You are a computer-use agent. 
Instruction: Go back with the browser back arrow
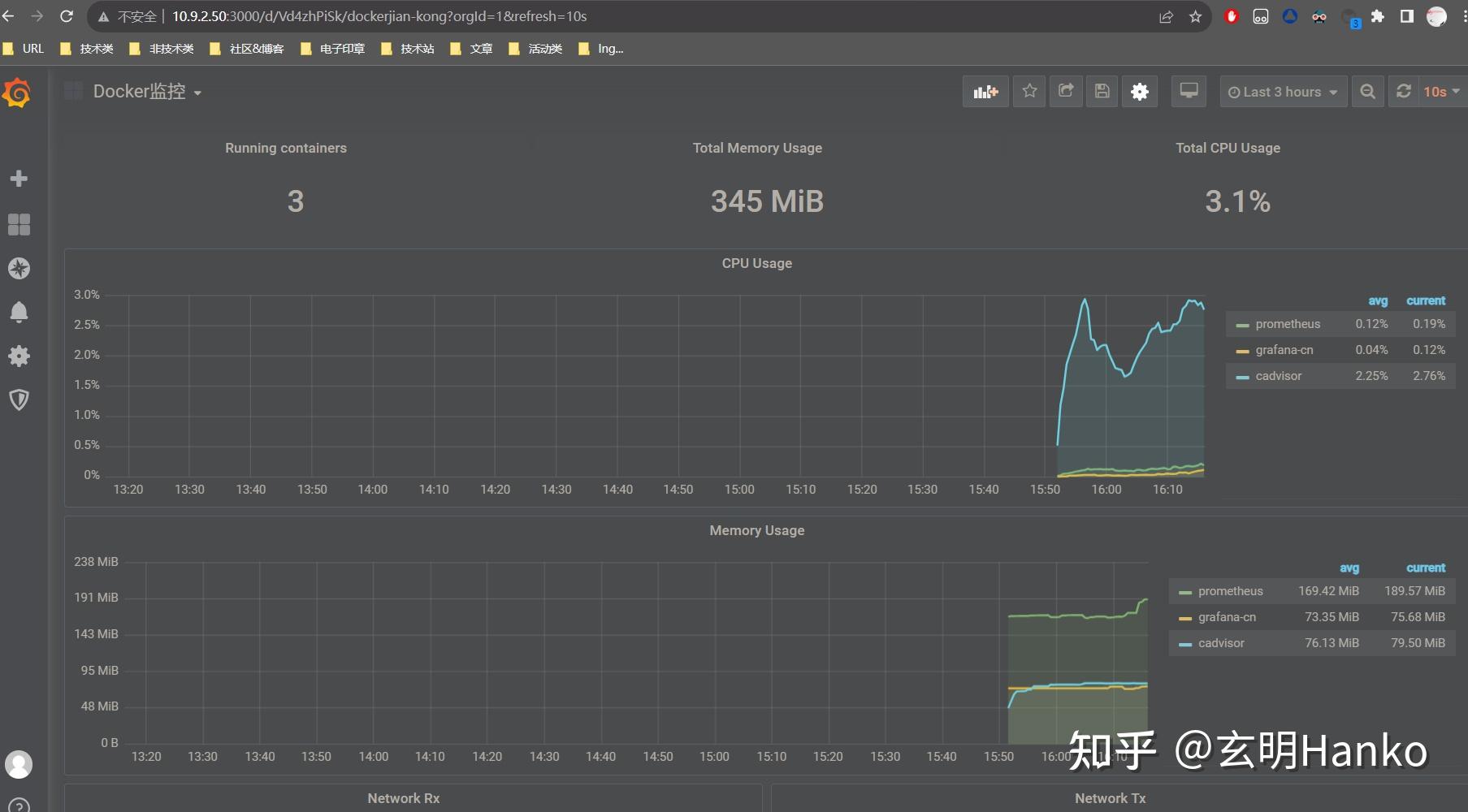click(9, 16)
